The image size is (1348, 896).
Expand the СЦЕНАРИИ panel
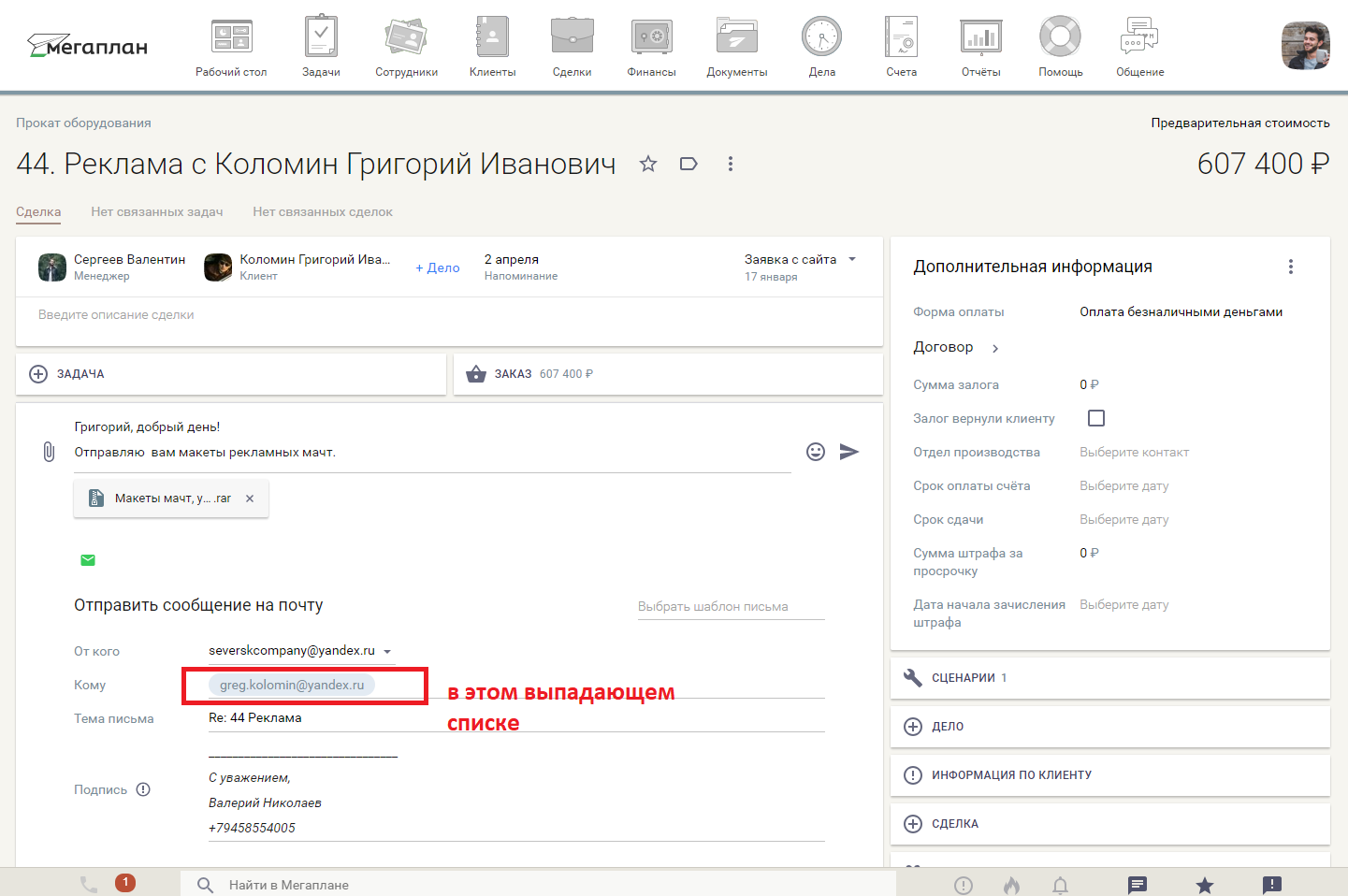tap(1110, 678)
